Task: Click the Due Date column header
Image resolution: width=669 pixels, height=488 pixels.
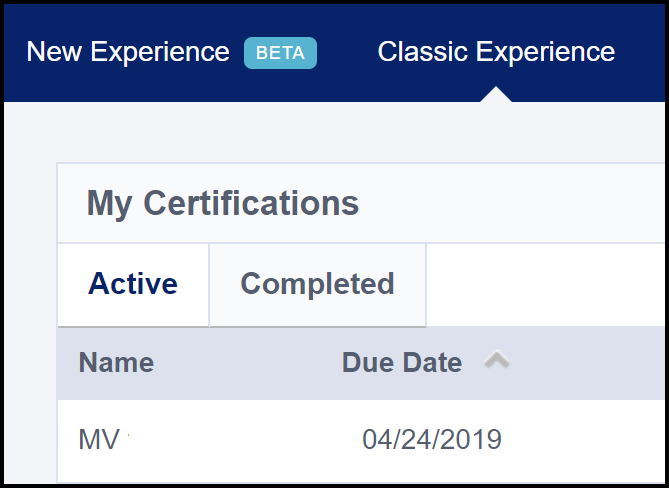Action: point(402,362)
